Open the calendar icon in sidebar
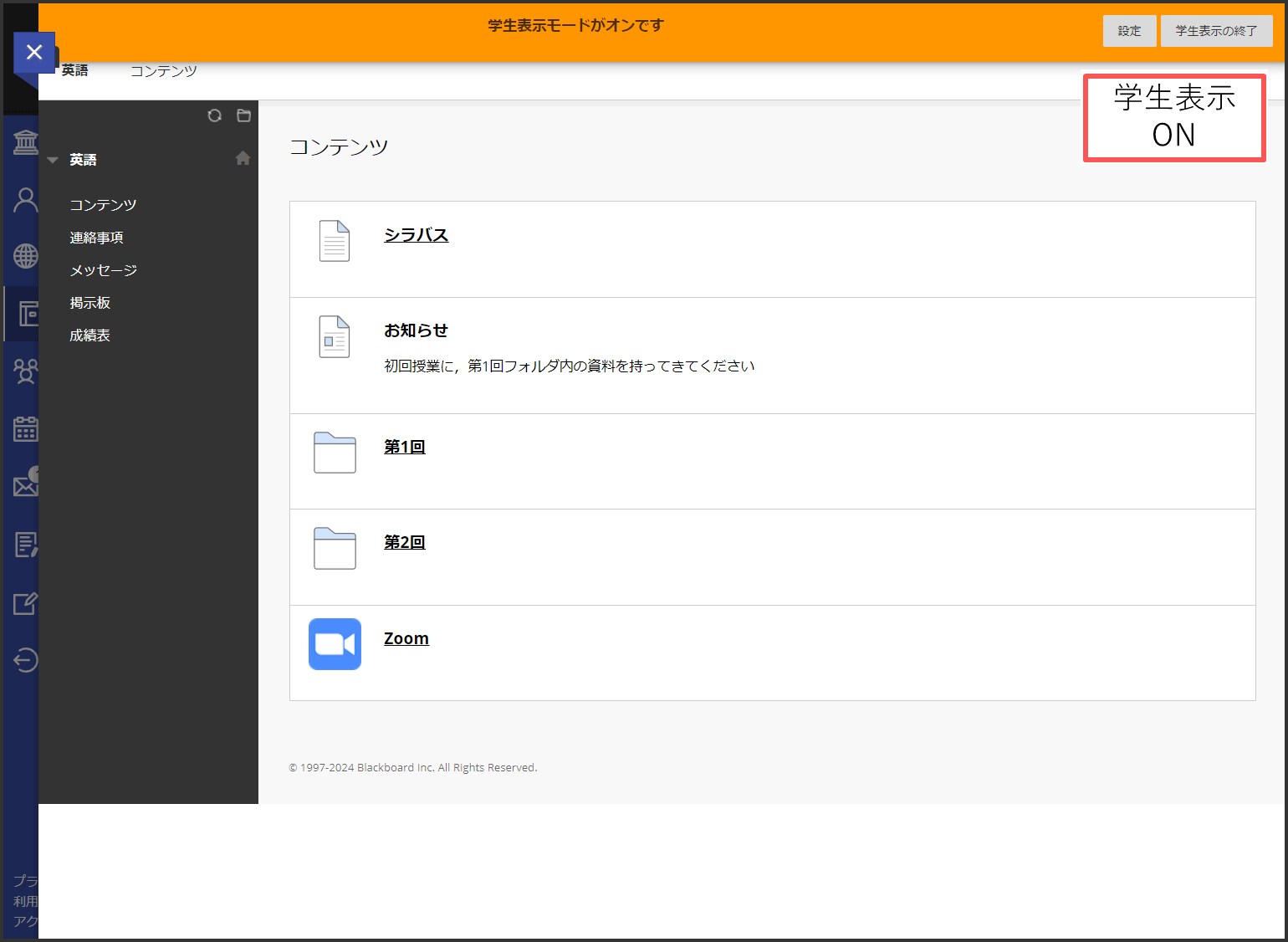The height and width of the screenshot is (942, 1288). [x=25, y=428]
